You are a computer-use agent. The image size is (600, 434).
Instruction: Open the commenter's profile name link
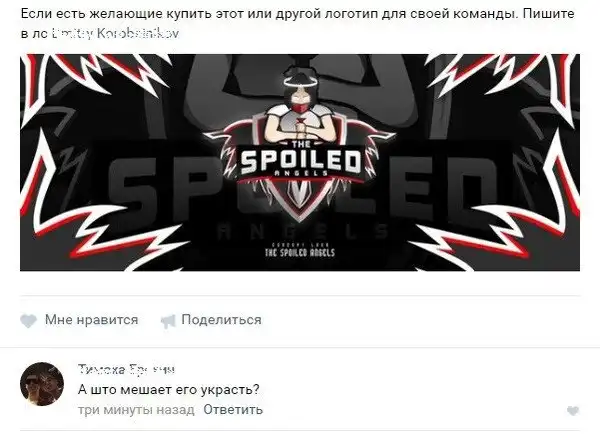click(126, 369)
